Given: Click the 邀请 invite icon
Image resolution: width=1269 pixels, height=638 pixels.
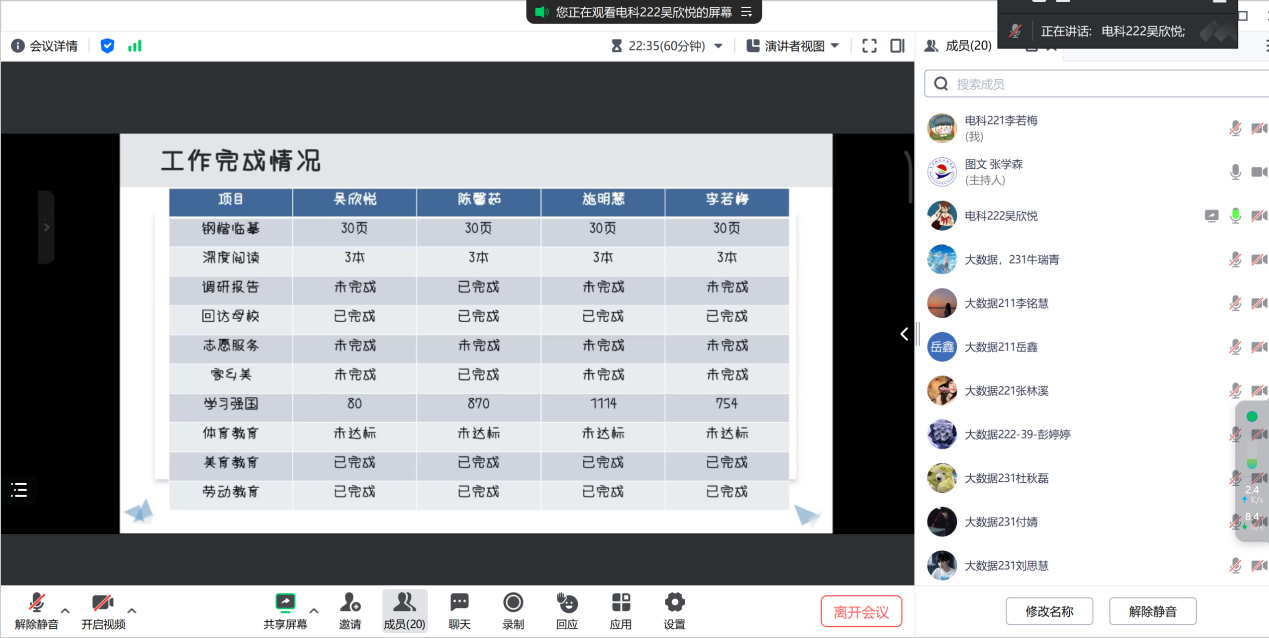Looking at the screenshot, I should (x=350, y=603).
